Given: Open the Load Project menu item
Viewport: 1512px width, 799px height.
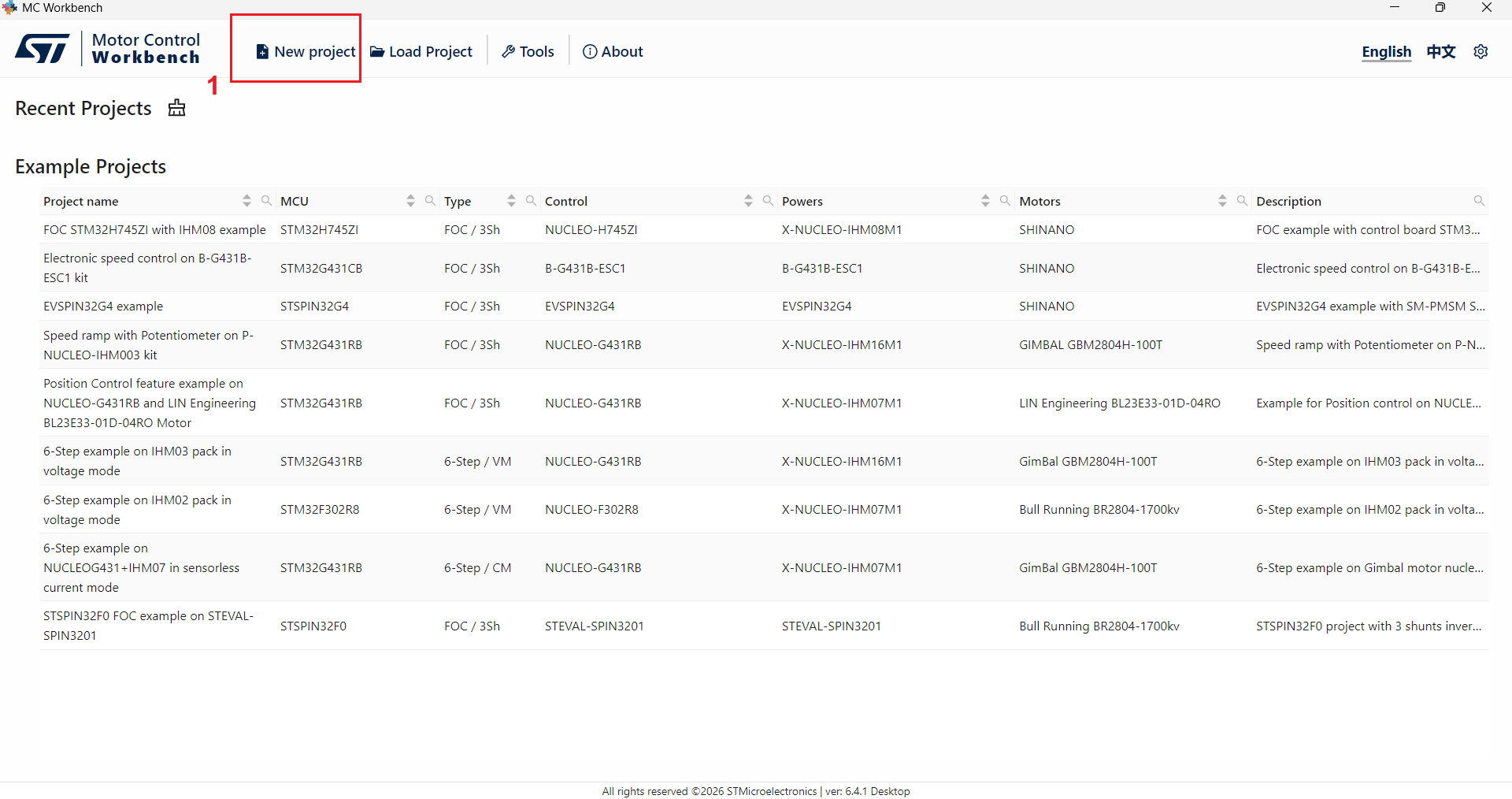Looking at the screenshot, I should pyautogui.click(x=421, y=51).
